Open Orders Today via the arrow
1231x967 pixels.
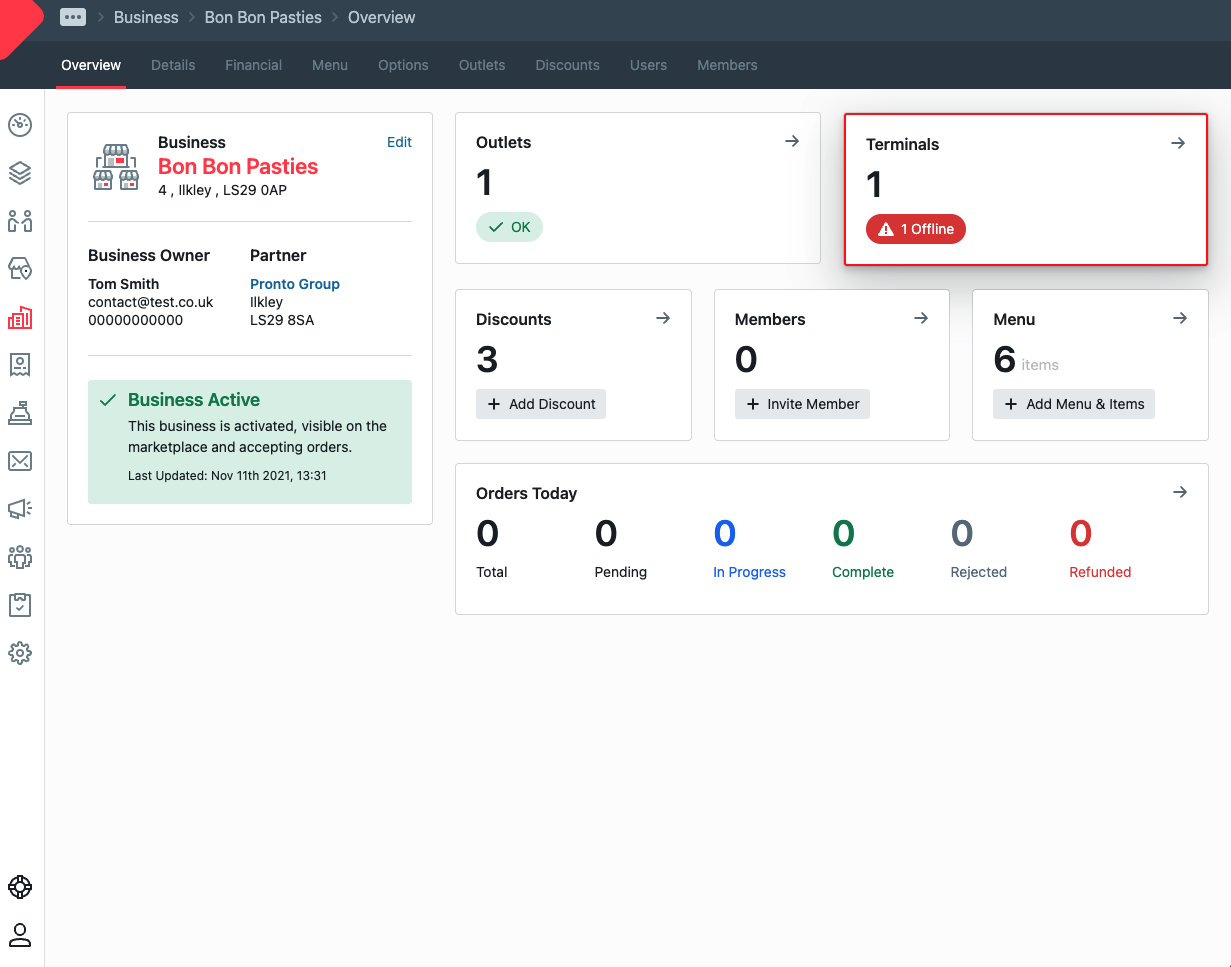(1180, 492)
